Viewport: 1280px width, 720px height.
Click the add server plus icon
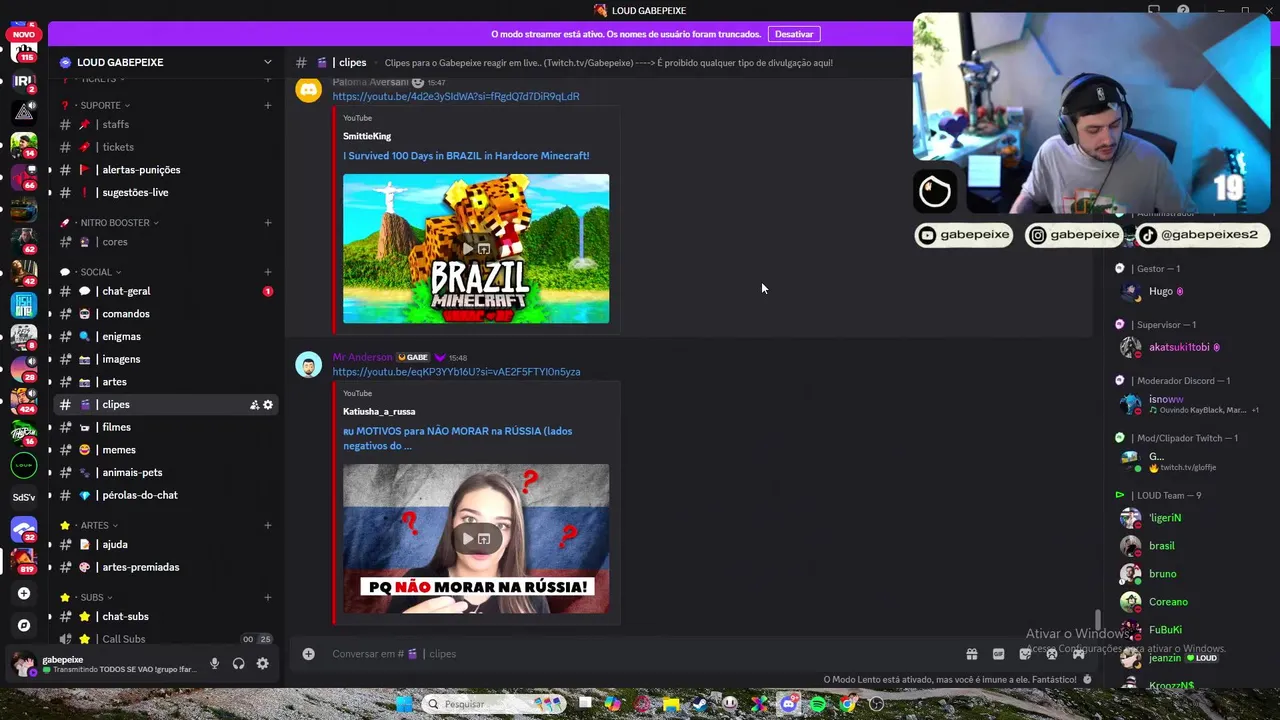tap(24, 593)
